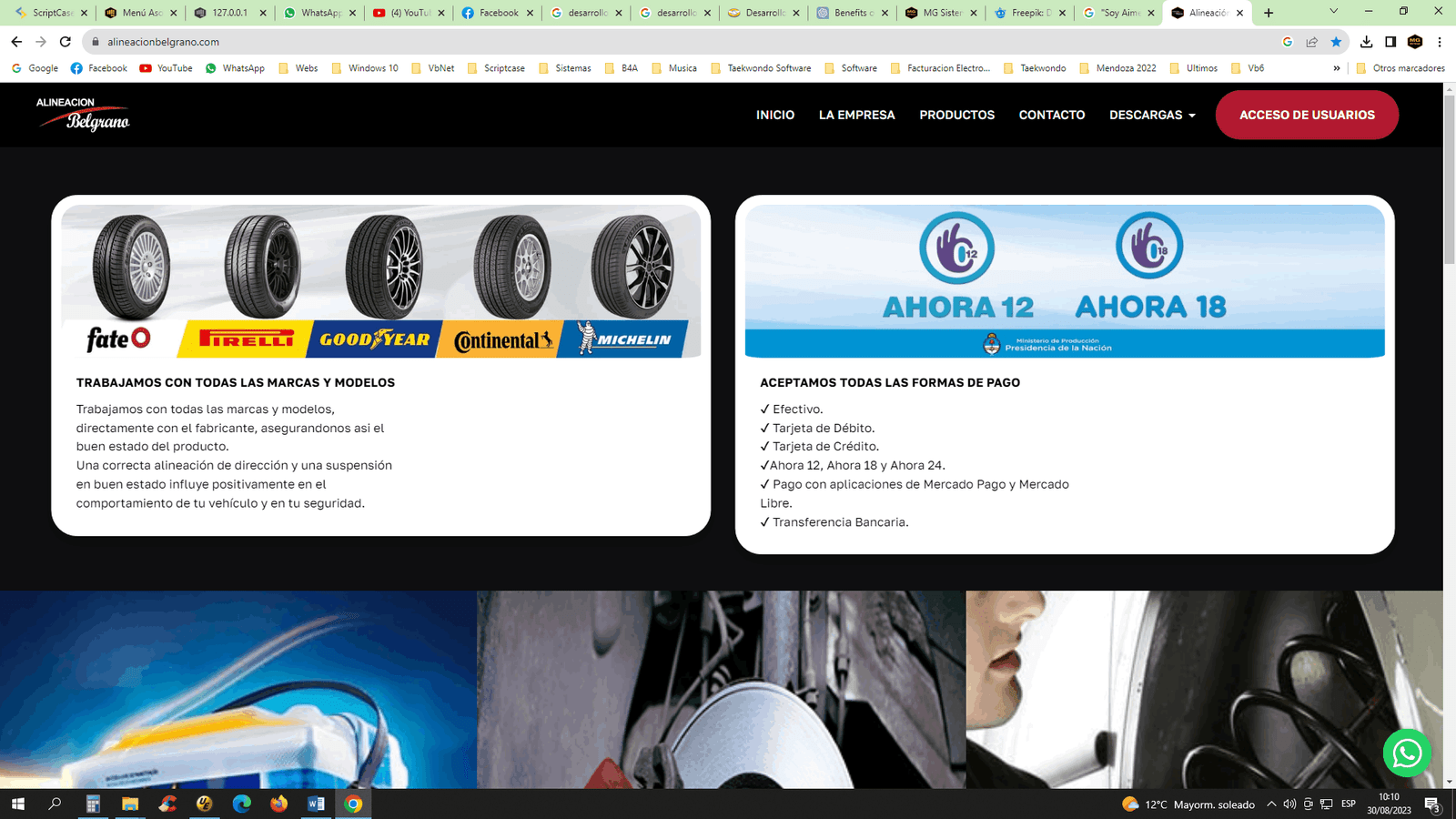
Task: Close the Freepik tab
Action: pos(1062,13)
